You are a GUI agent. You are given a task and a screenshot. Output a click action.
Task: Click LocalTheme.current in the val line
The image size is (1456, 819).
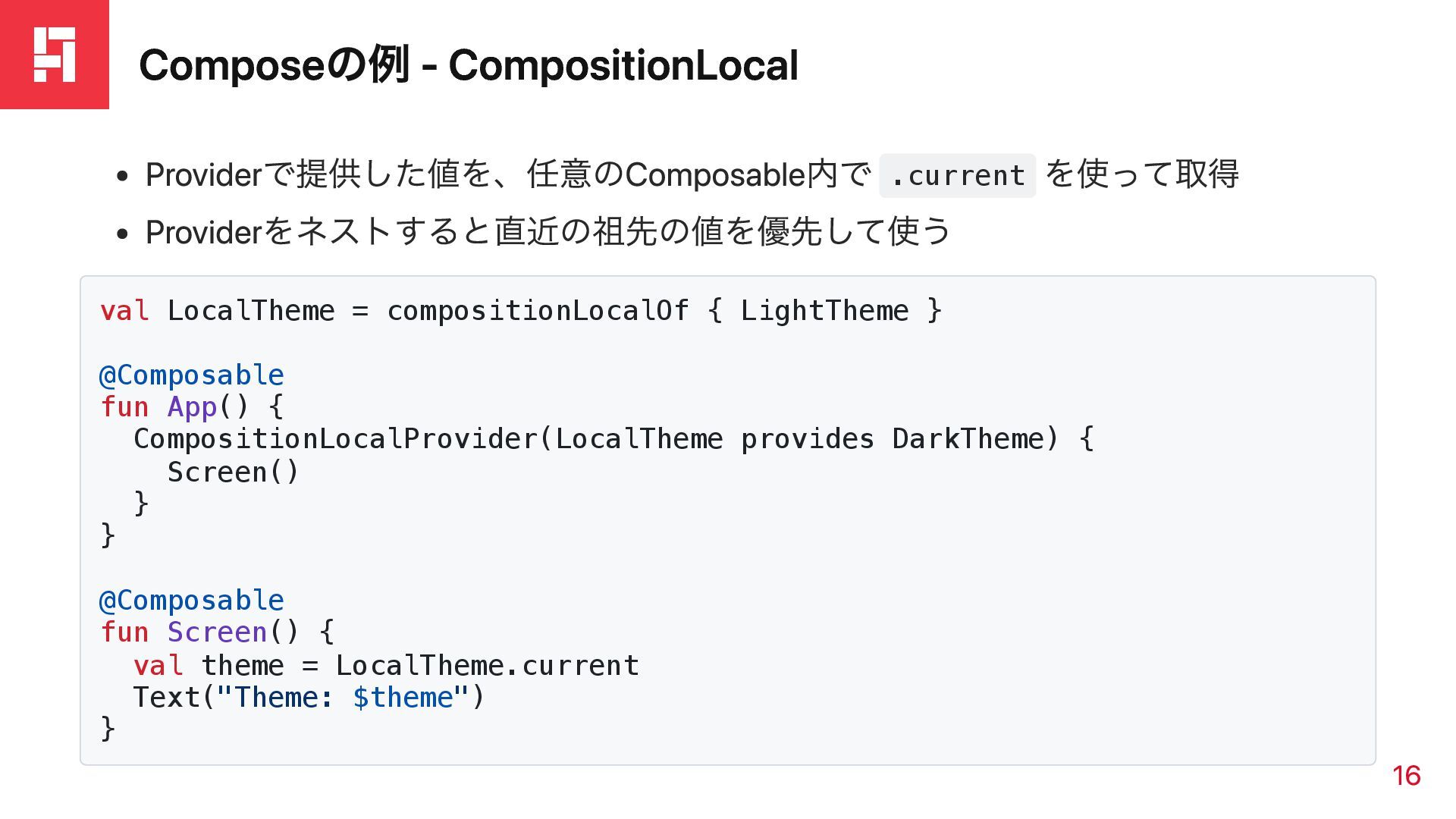click(487, 666)
